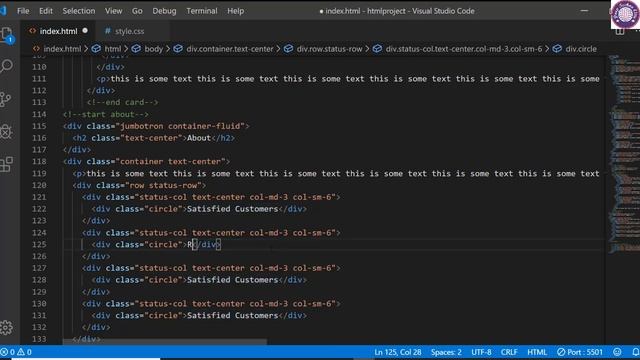Screen dimensions: 640x360
Task: Open the Extensions view
Action: (6, 164)
